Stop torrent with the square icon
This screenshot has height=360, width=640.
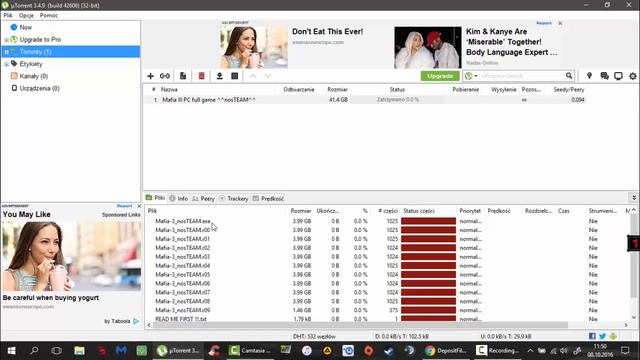[x=235, y=76]
